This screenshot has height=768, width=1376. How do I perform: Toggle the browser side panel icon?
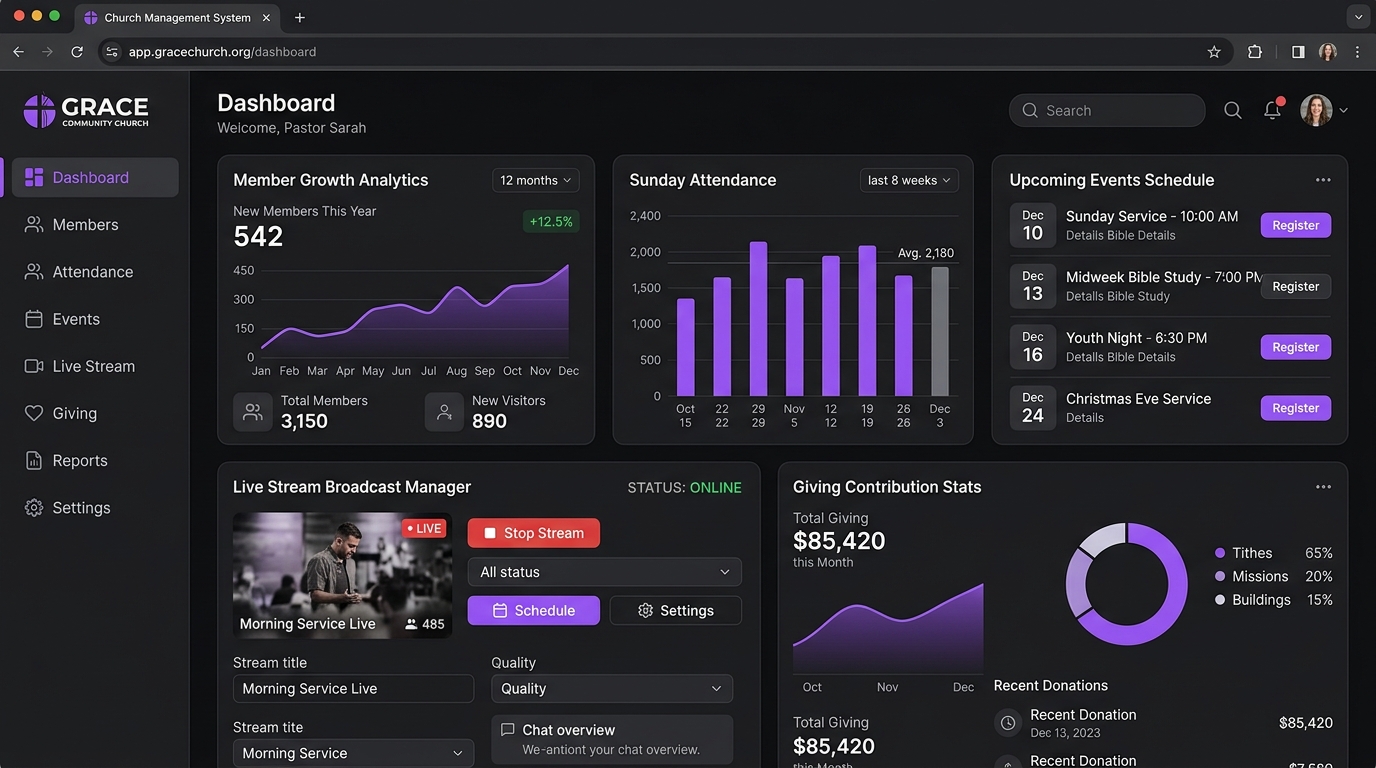(x=1298, y=52)
